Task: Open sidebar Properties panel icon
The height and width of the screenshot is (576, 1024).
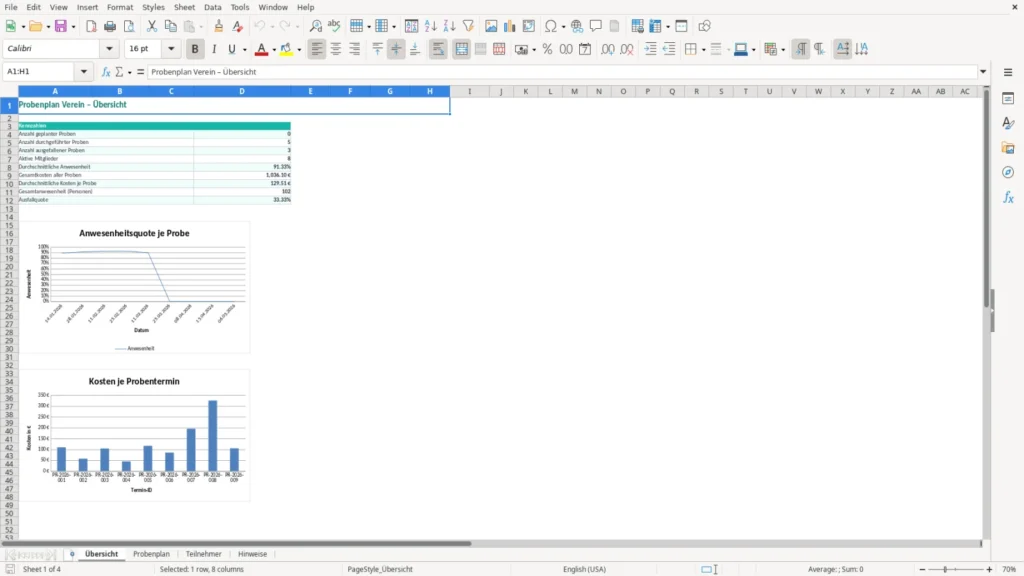Action: point(1008,99)
